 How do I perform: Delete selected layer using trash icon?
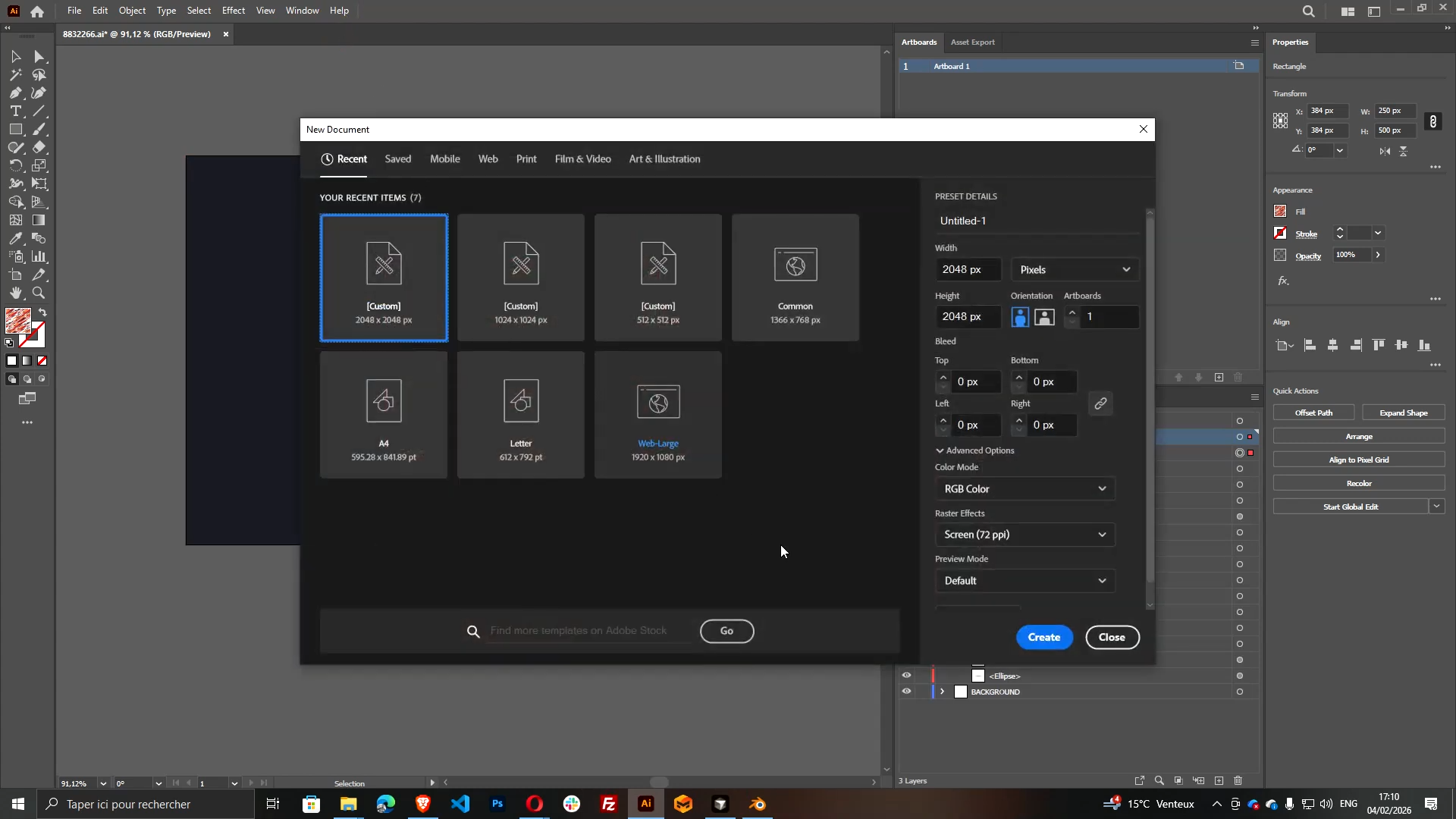[x=1238, y=781]
